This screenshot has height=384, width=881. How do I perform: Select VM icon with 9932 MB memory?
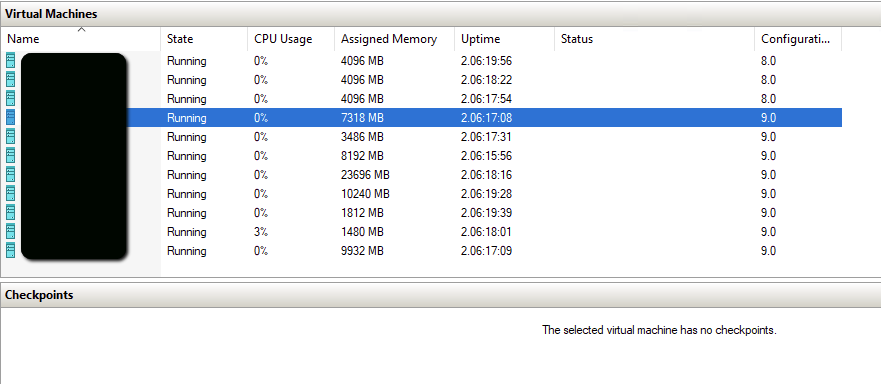pyautogui.click(x=10, y=251)
